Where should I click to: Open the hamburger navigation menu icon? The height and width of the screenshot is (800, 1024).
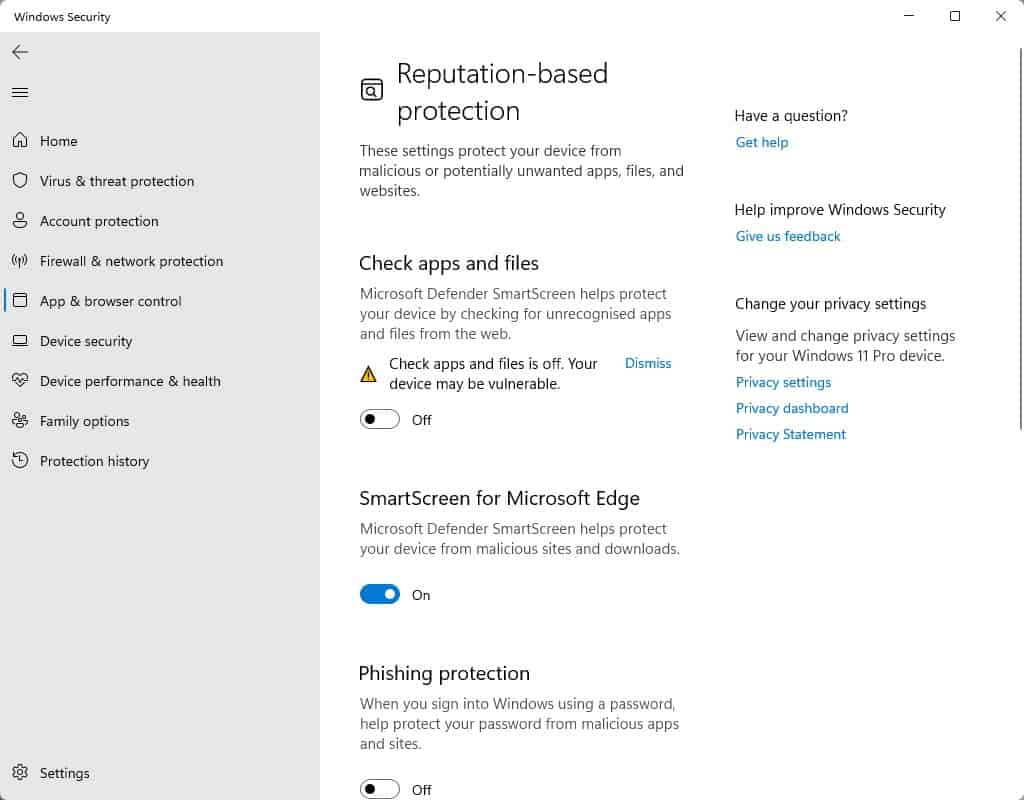coord(20,93)
